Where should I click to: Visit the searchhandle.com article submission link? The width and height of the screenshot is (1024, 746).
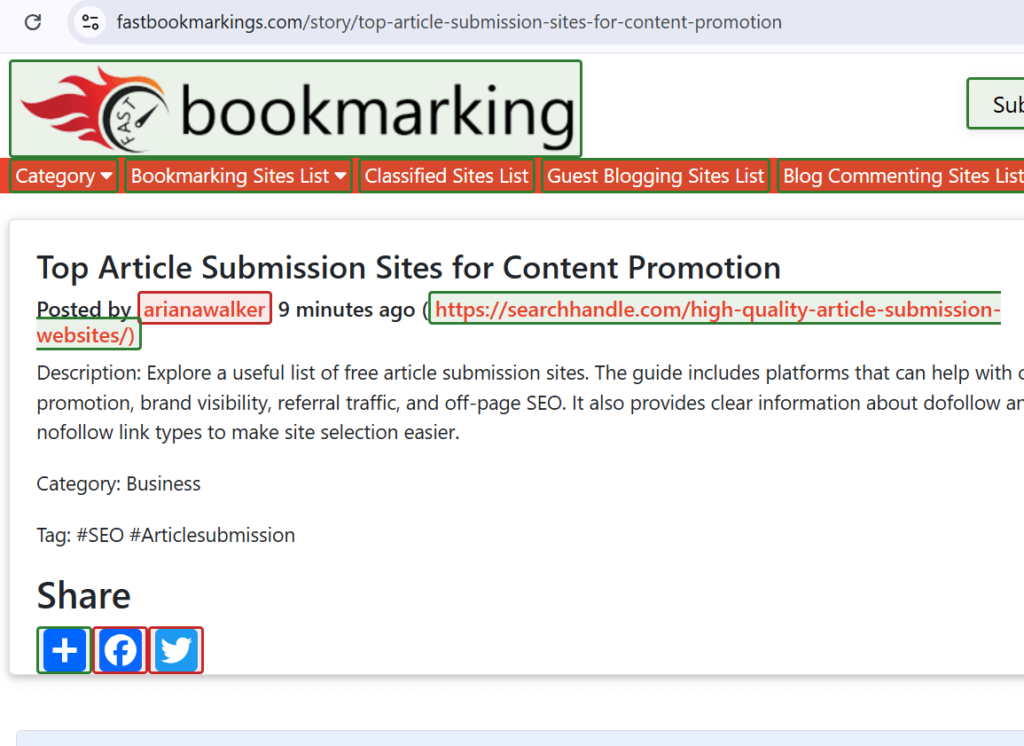click(714, 308)
